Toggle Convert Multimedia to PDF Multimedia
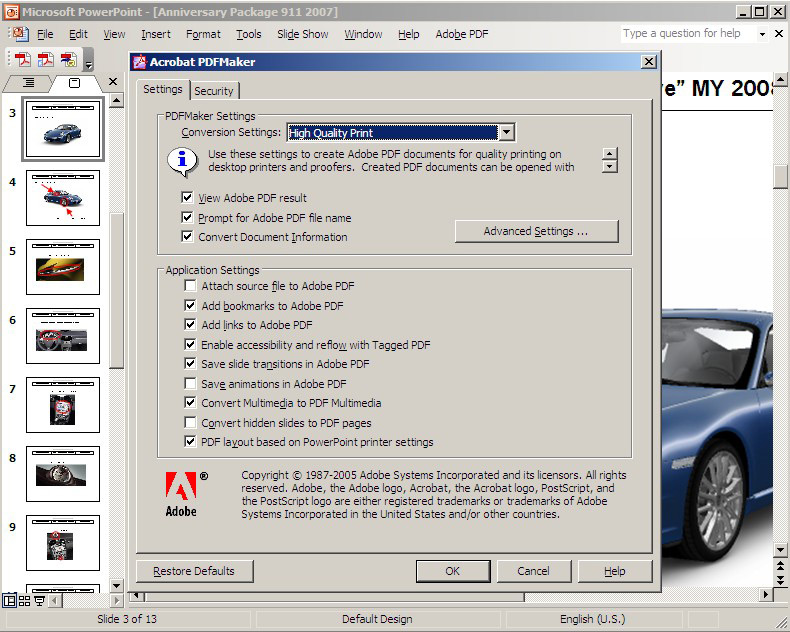Image resolution: width=790 pixels, height=632 pixels. (190, 403)
